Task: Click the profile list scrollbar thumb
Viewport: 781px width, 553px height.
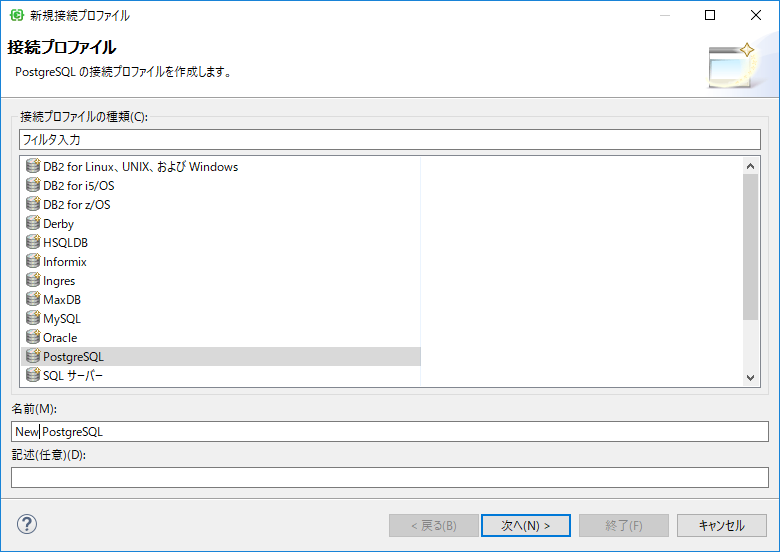Action: 751,247
